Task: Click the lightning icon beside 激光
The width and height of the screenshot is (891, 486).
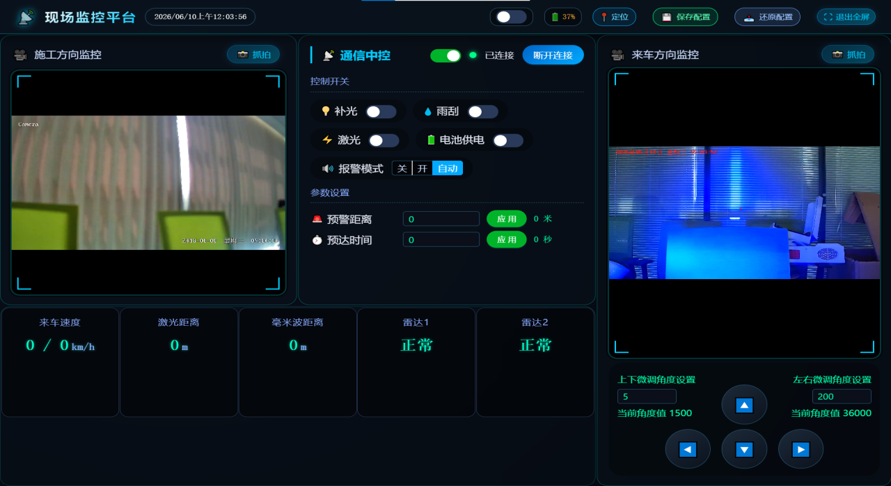Action: [327, 140]
